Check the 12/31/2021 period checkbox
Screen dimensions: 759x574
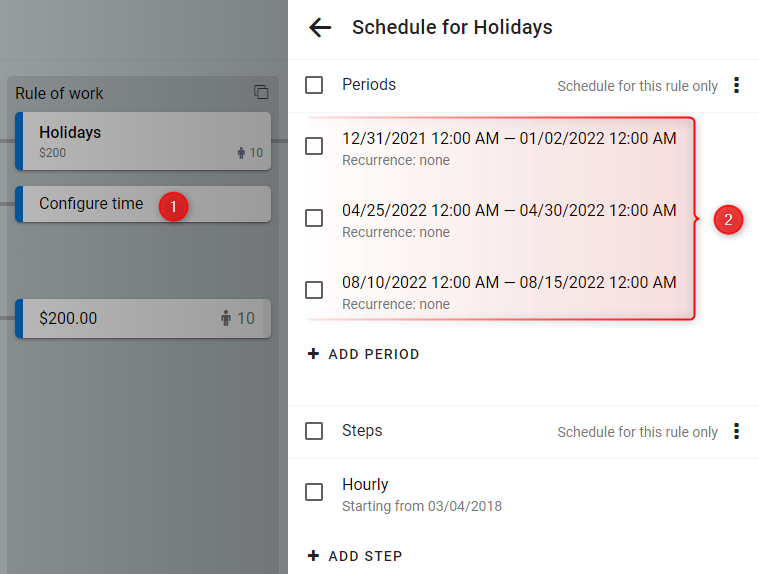coord(314,146)
